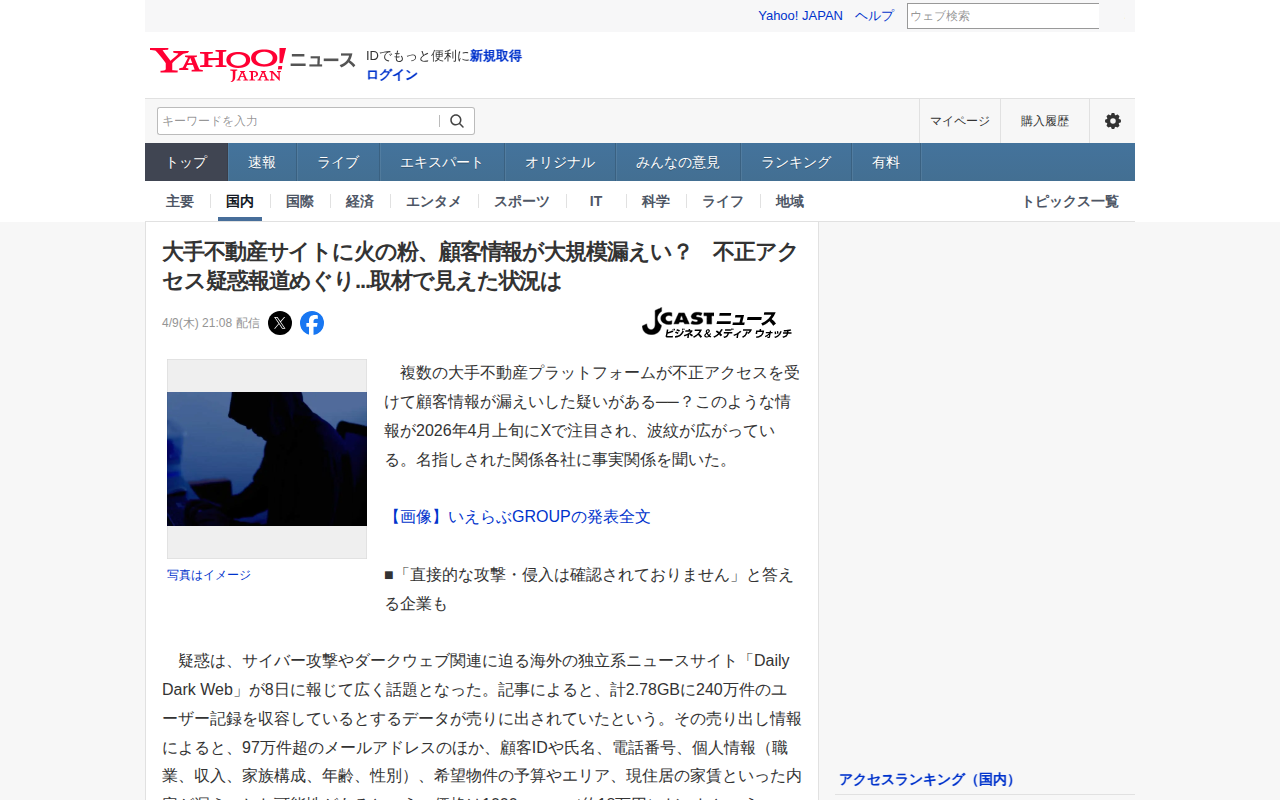
Task: Click the 写真はイメージ caption link
Action: coord(209,575)
